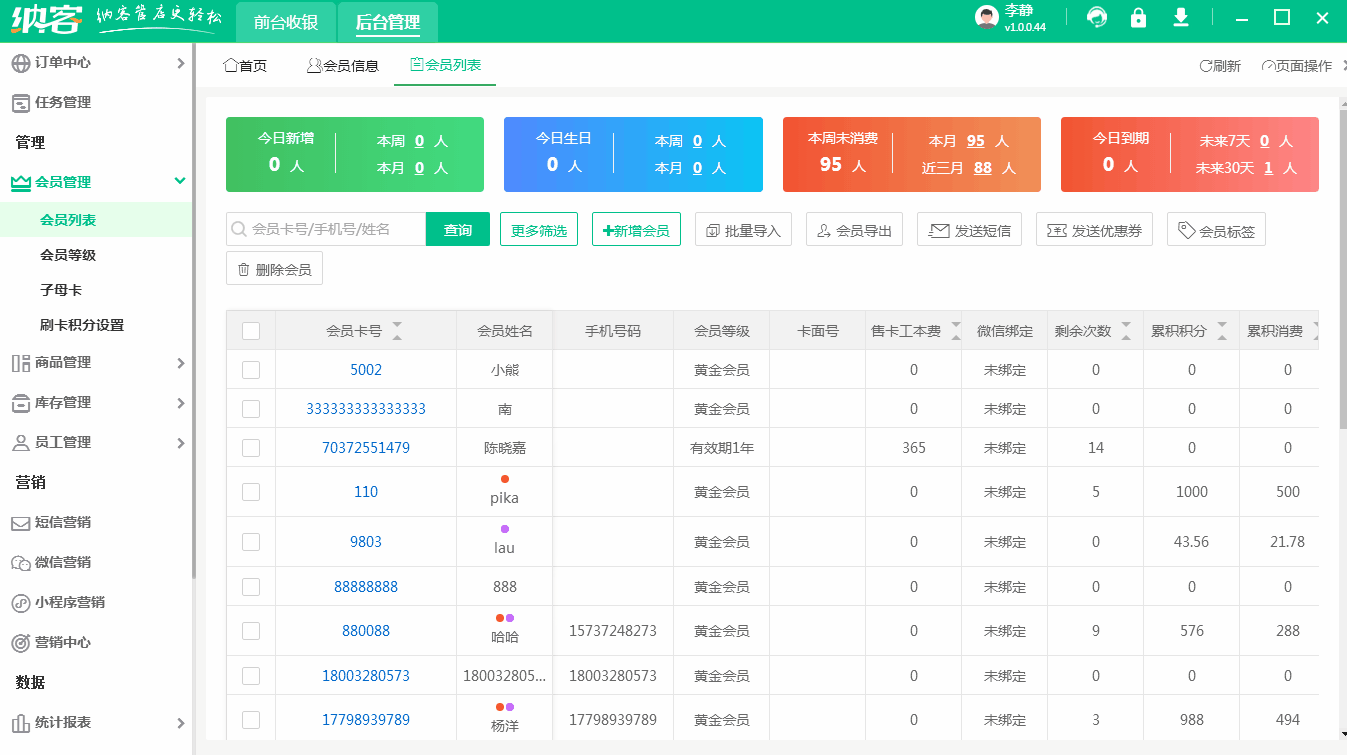This screenshot has height=755, width=1347.
Task: Check the row checkbox for member 5002
Action: point(250,369)
